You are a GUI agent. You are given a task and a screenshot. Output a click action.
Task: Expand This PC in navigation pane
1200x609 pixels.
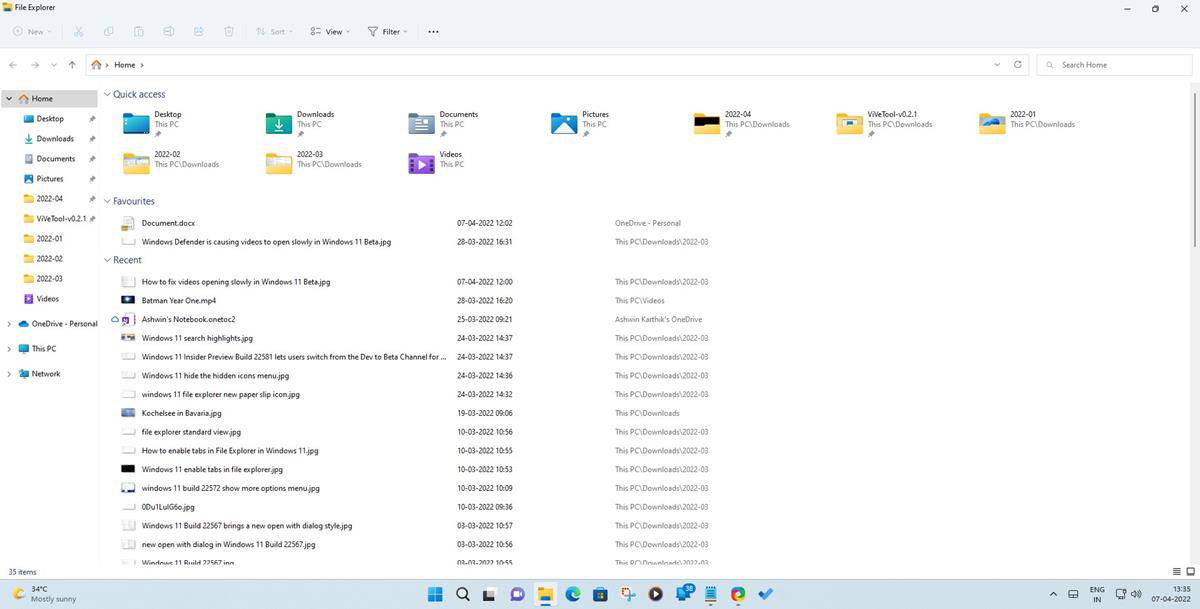click(x=9, y=349)
